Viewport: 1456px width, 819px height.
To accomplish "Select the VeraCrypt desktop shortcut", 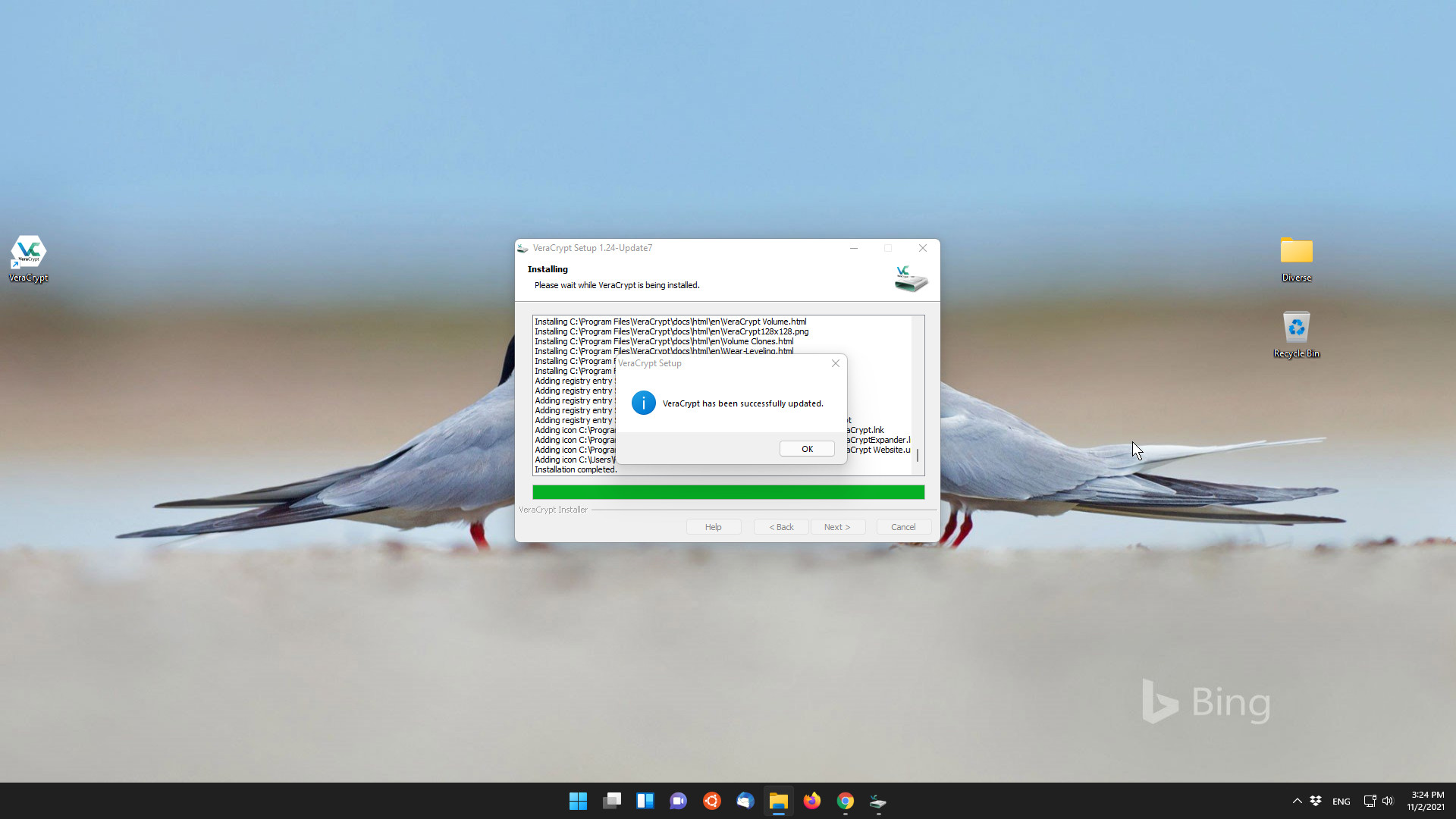I will [x=28, y=259].
